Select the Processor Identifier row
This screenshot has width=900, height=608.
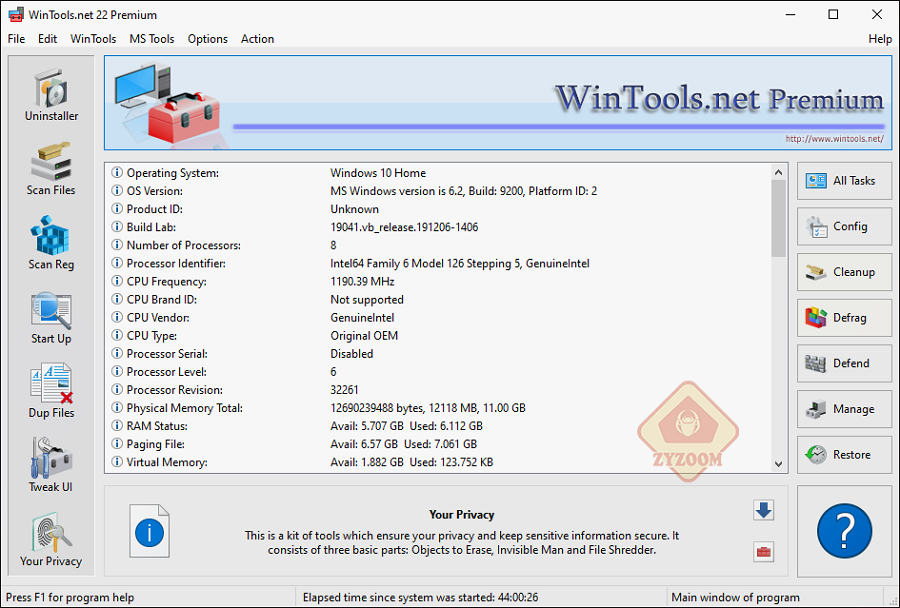pos(438,263)
